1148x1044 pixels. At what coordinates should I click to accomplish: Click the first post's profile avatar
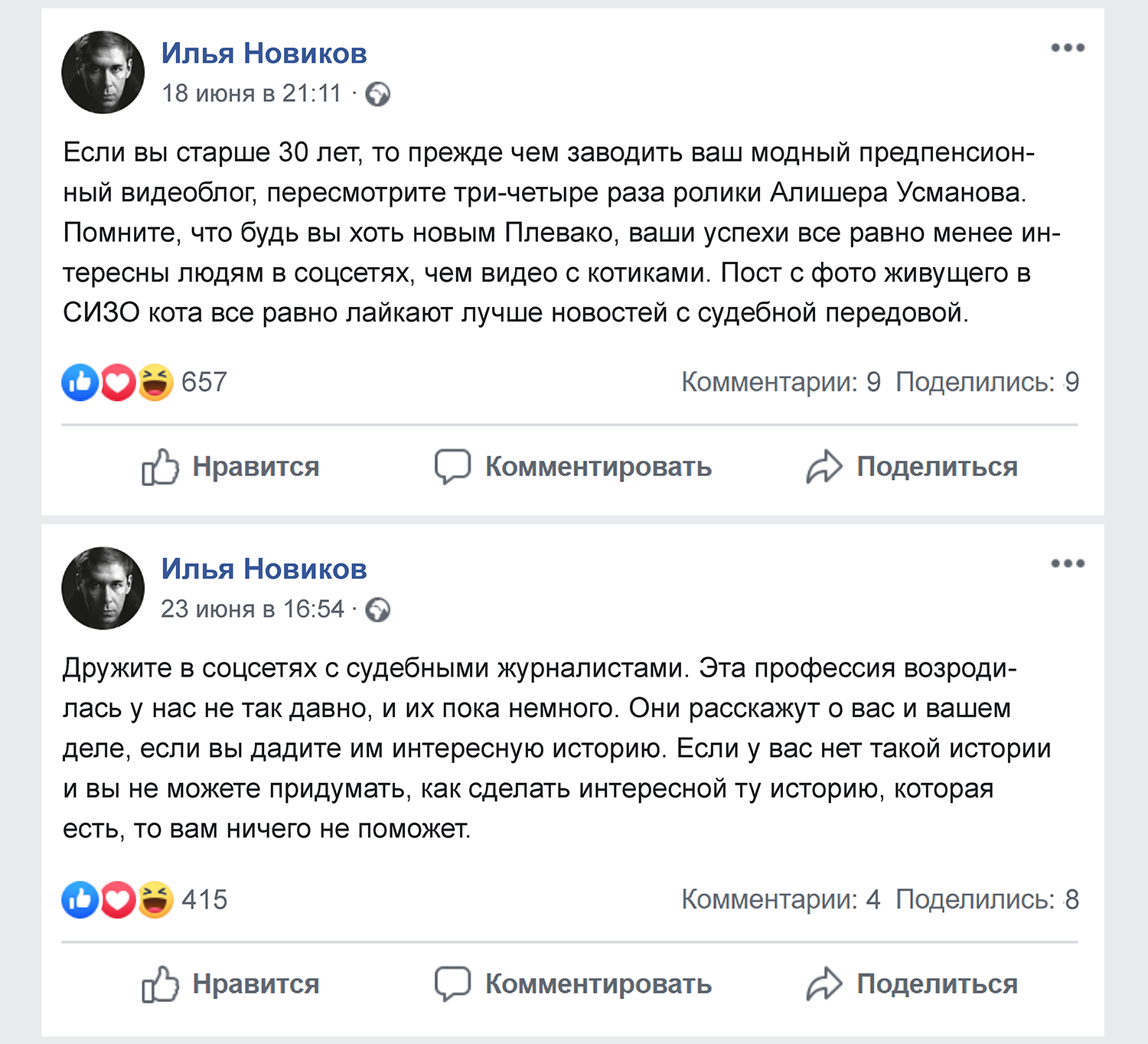103,73
